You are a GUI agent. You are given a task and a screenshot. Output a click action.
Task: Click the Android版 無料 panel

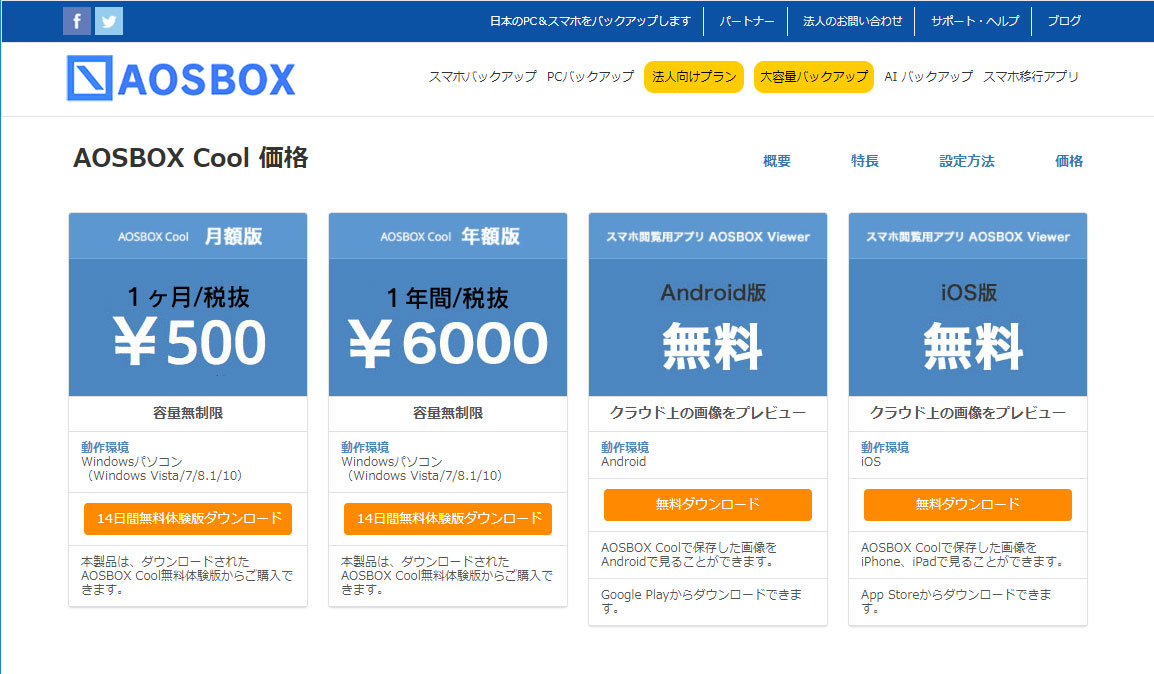(x=707, y=327)
